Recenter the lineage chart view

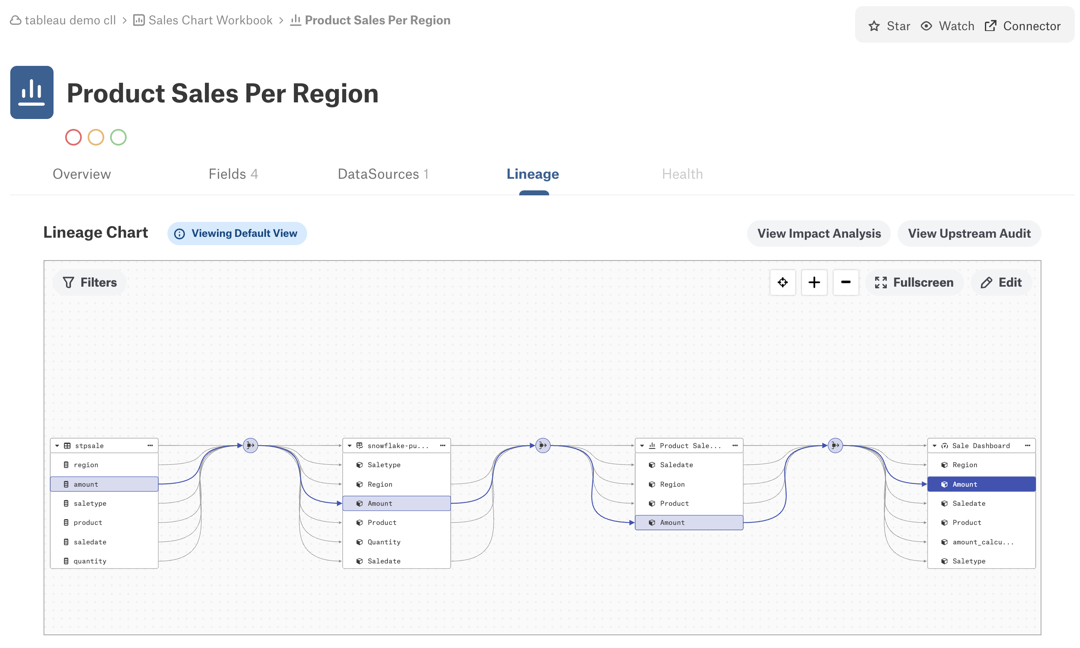pos(782,282)
